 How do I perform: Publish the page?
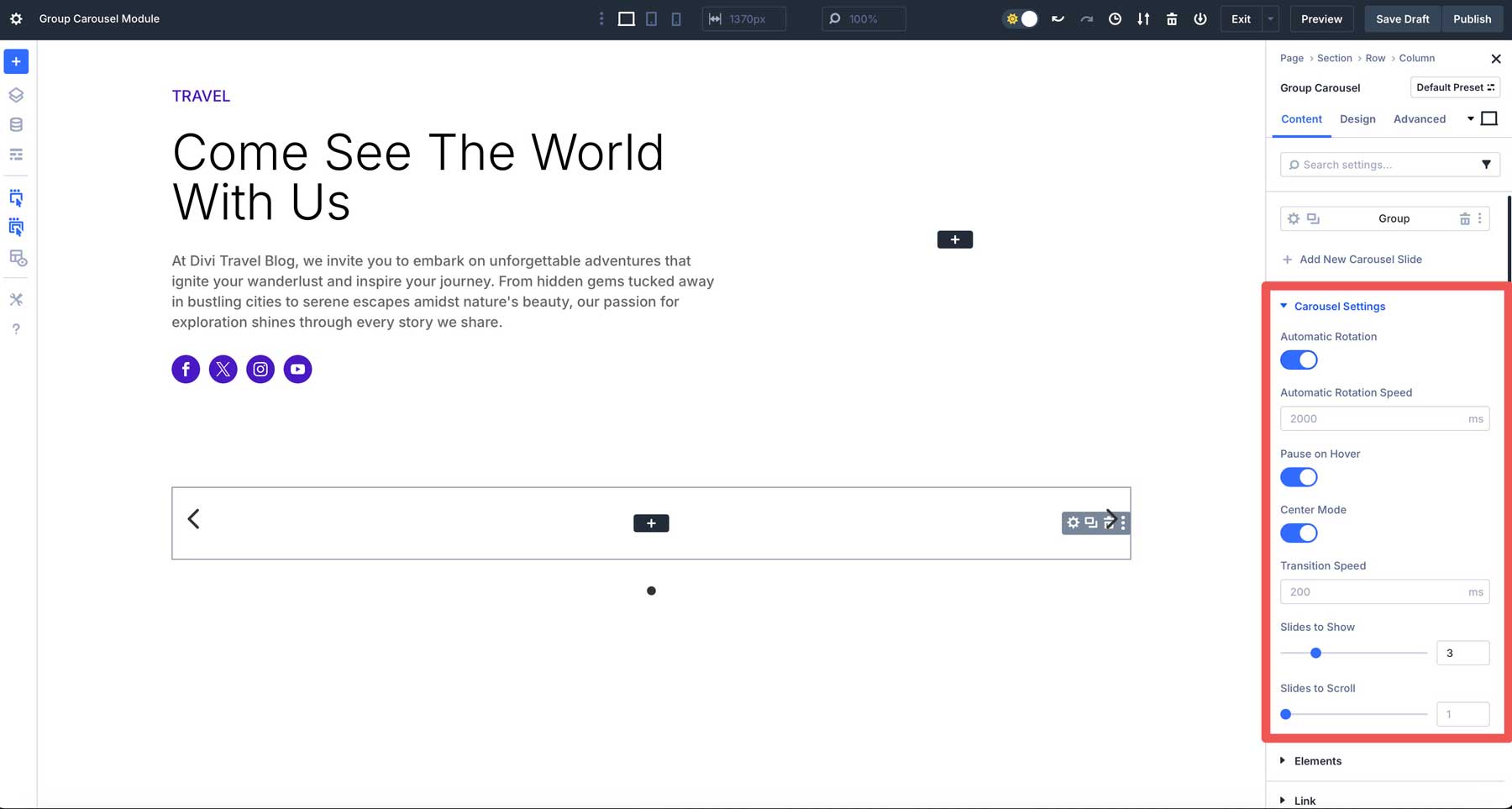coord(1472,18)
